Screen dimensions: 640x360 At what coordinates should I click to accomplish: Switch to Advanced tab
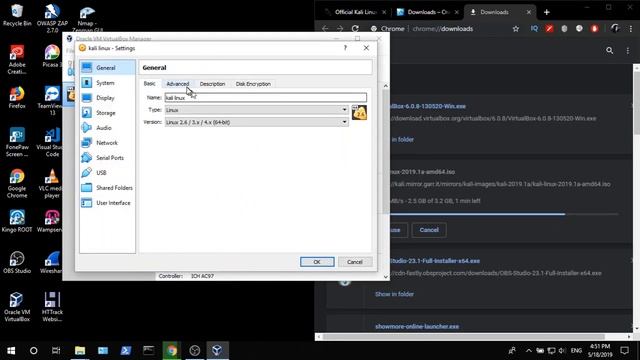click(x=178, y=84)
